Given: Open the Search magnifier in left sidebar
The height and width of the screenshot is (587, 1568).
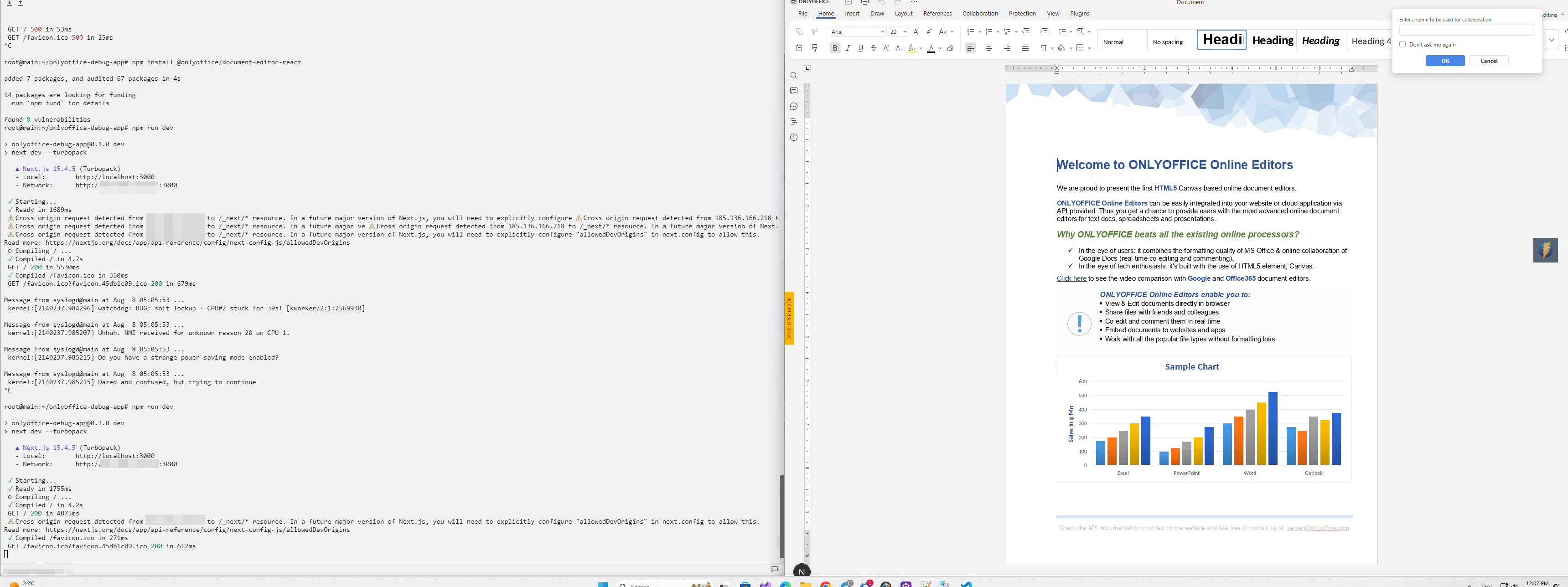Looking at the screenshot, I should (794, 76).
